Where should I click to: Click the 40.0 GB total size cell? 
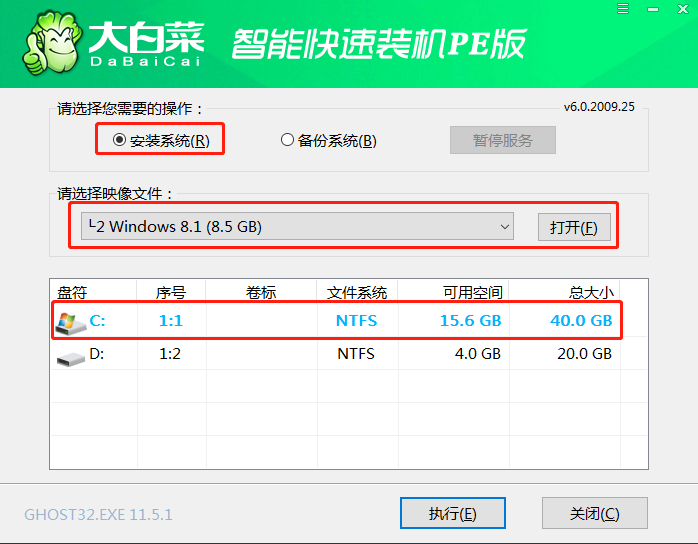pyautogui.click(x=581, y=321)
